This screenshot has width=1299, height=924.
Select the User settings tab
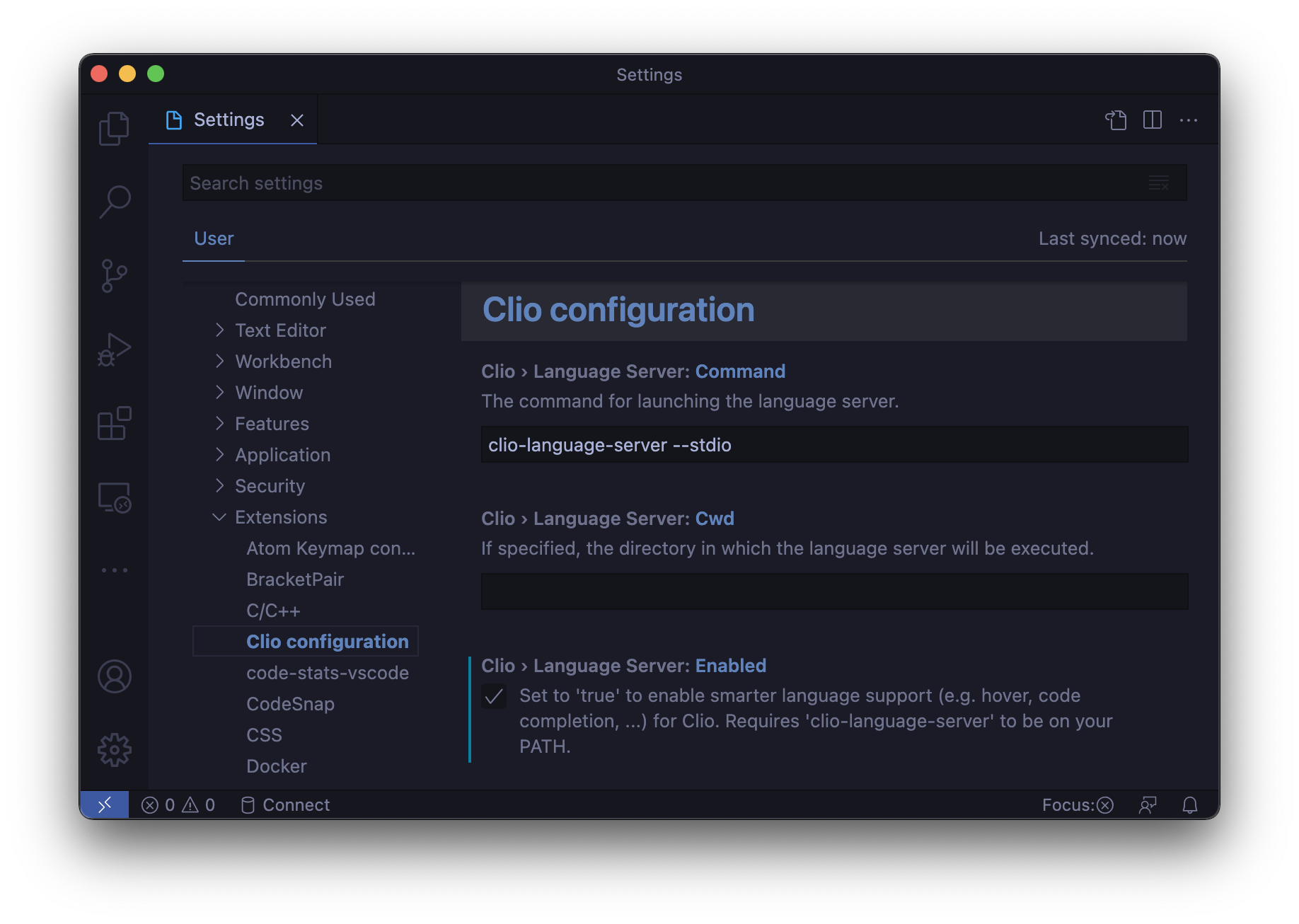coord(214,239)
